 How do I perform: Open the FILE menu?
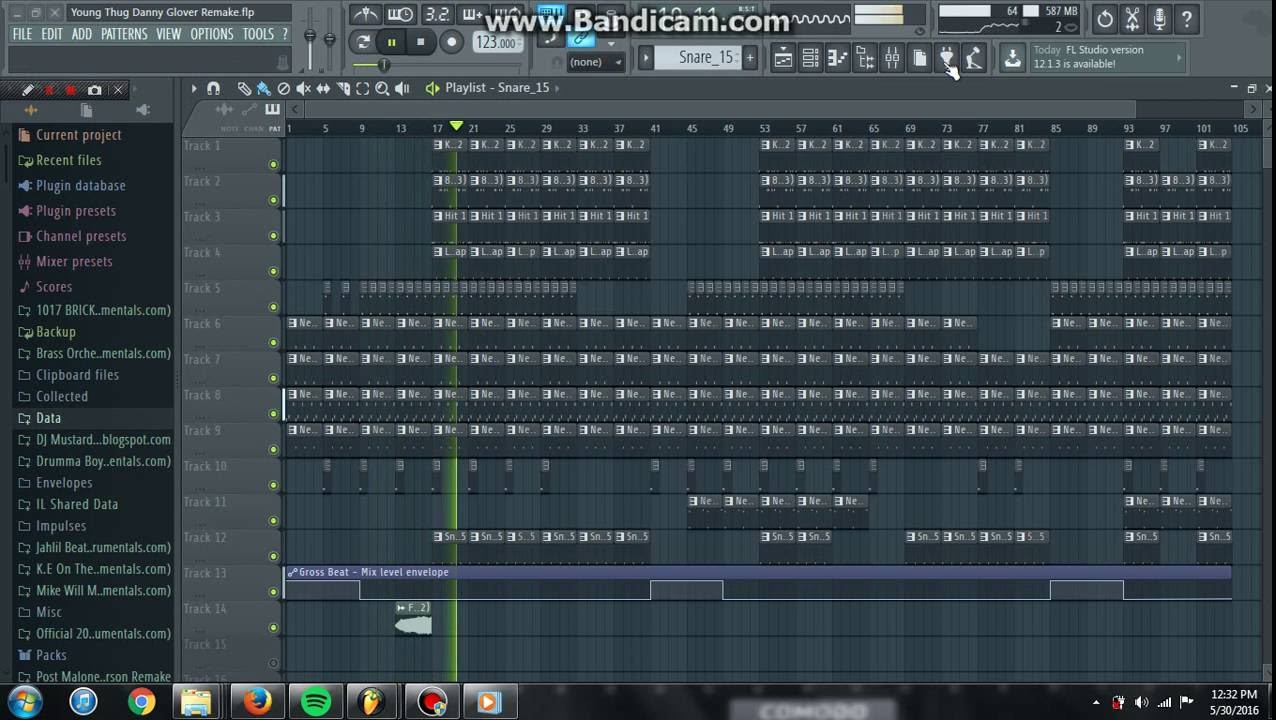pos(22,34)
